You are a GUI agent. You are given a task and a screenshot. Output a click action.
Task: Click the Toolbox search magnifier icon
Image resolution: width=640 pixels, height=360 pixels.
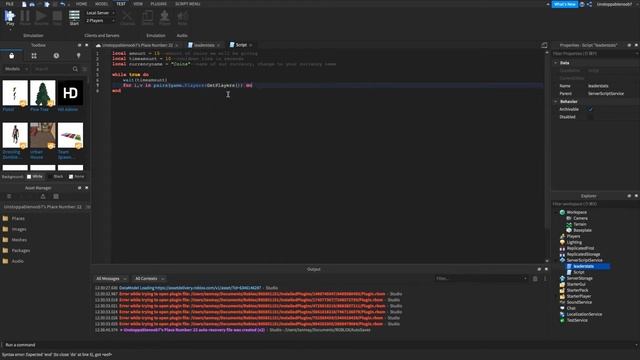[x=75, y=69]
